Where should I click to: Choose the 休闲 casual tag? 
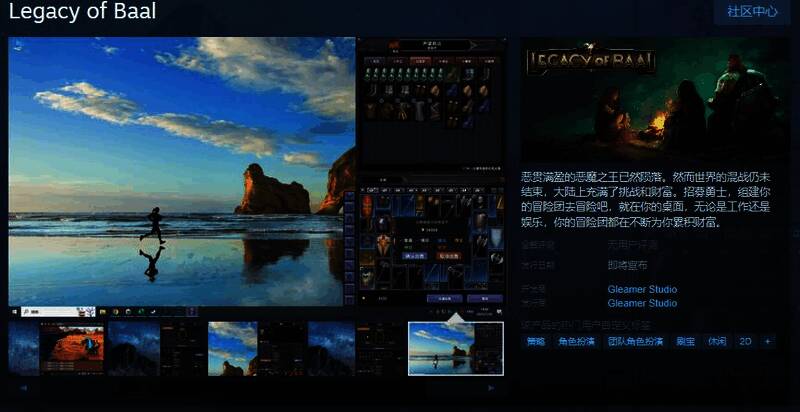click(716, 341)
